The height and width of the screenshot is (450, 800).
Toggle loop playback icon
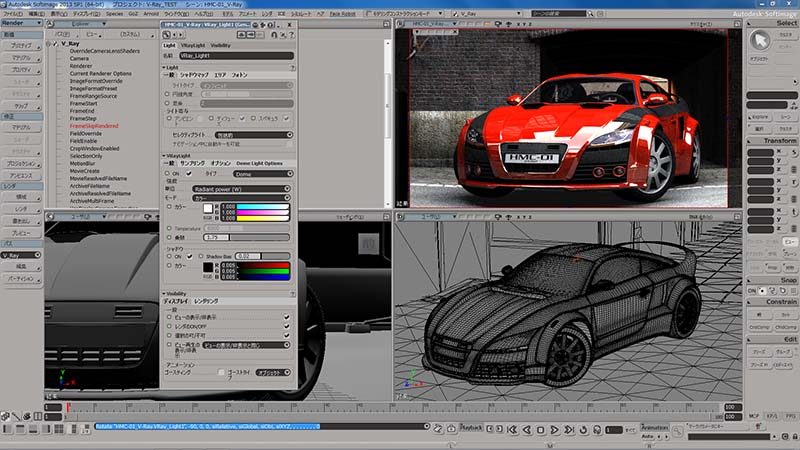click(583, 430)
